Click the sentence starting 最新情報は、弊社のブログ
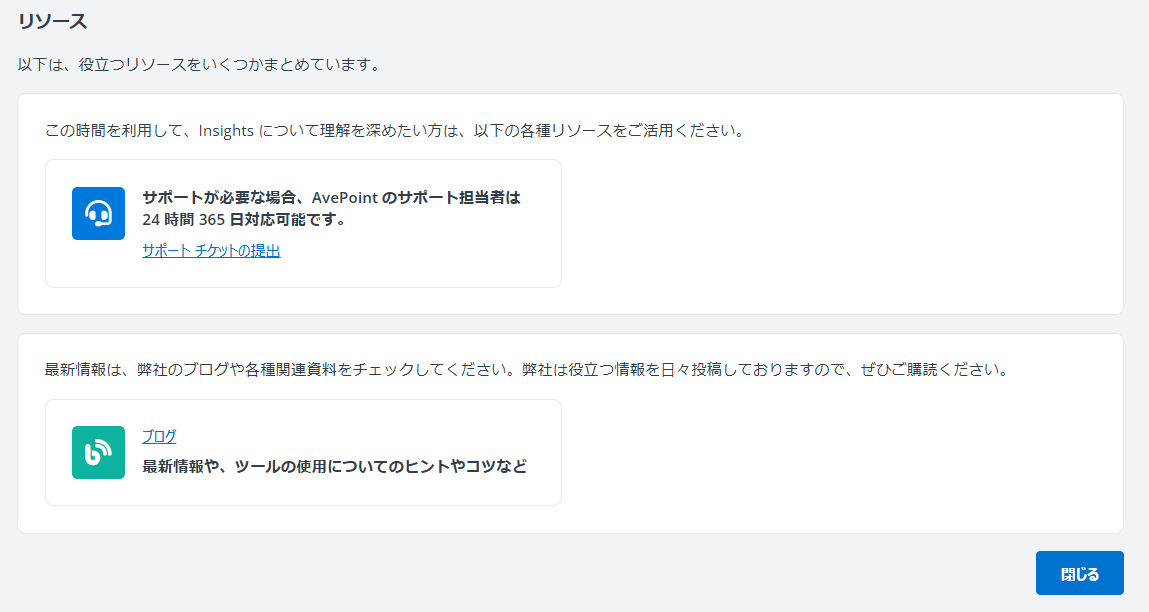 [527, 369]
